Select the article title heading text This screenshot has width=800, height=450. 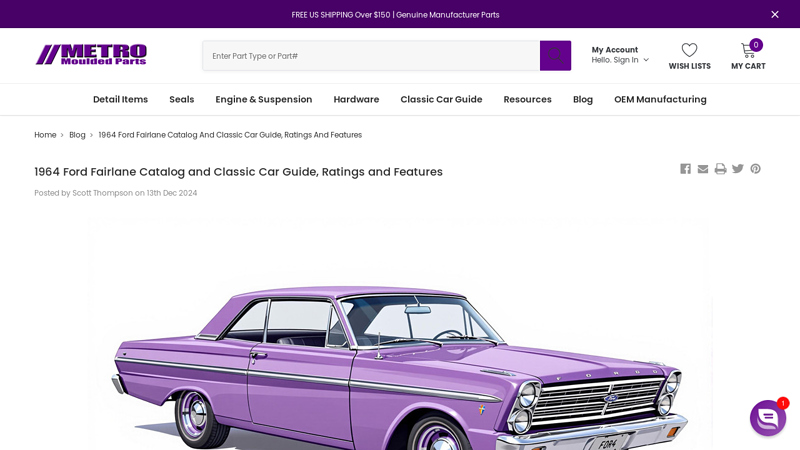(x=238, y=172)
